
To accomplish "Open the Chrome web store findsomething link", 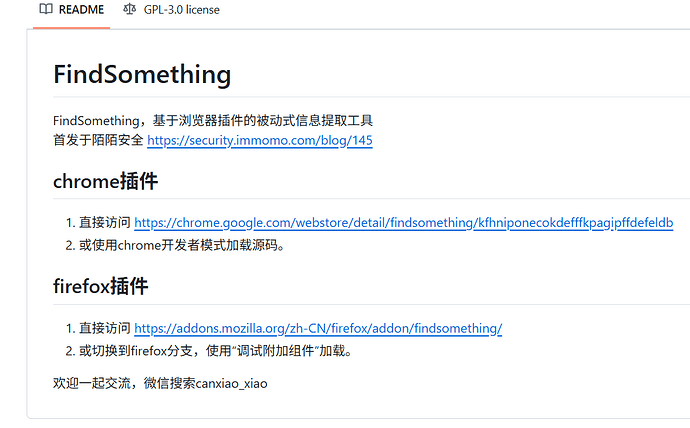I will point(404,223).
